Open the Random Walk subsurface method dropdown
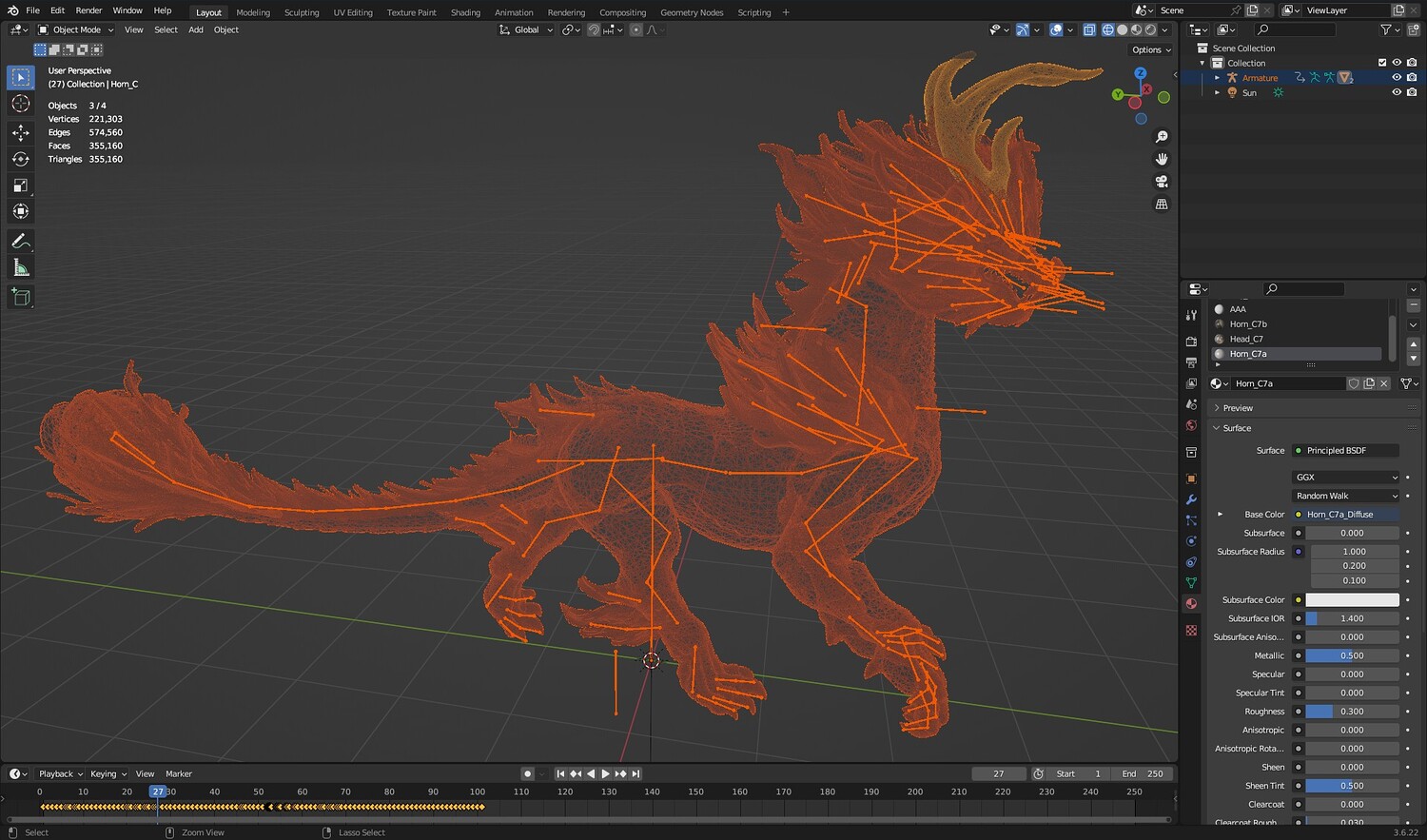The height and width of the screenshot is (840, 1427). click(x=1345, y=496)
